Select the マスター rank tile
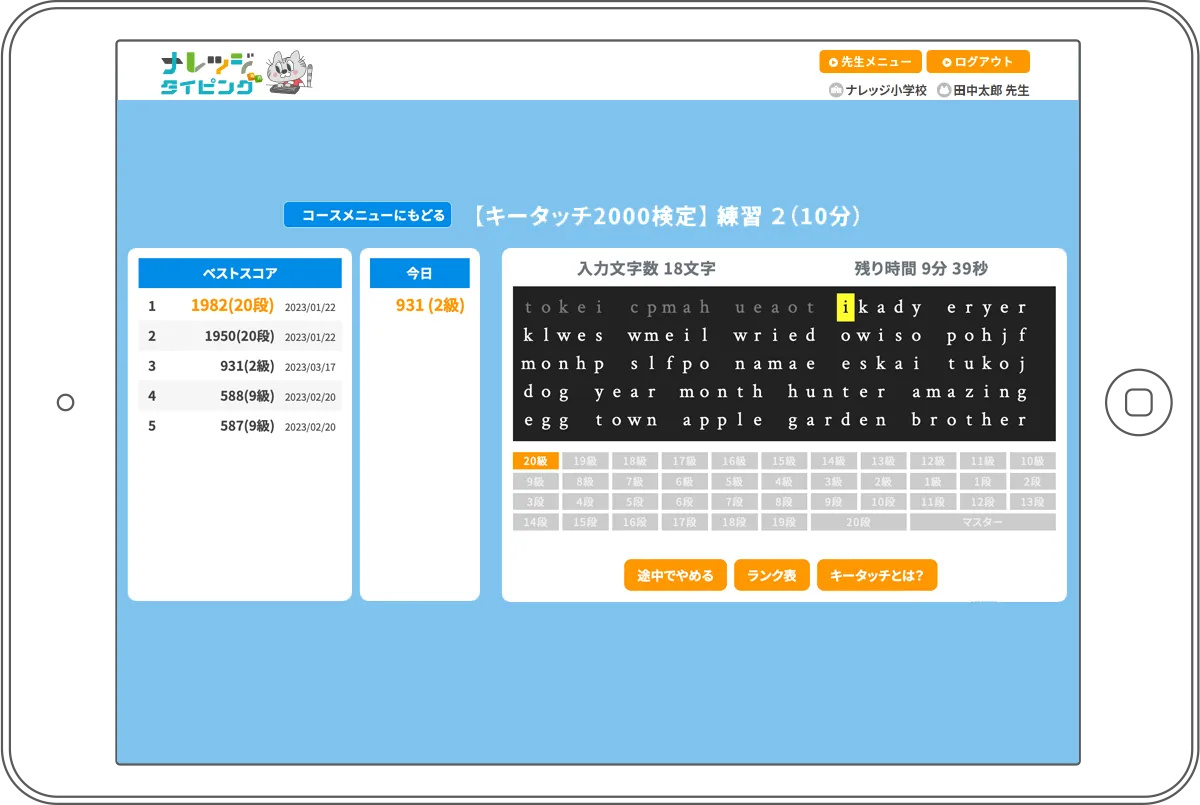 tap(982, 522)
